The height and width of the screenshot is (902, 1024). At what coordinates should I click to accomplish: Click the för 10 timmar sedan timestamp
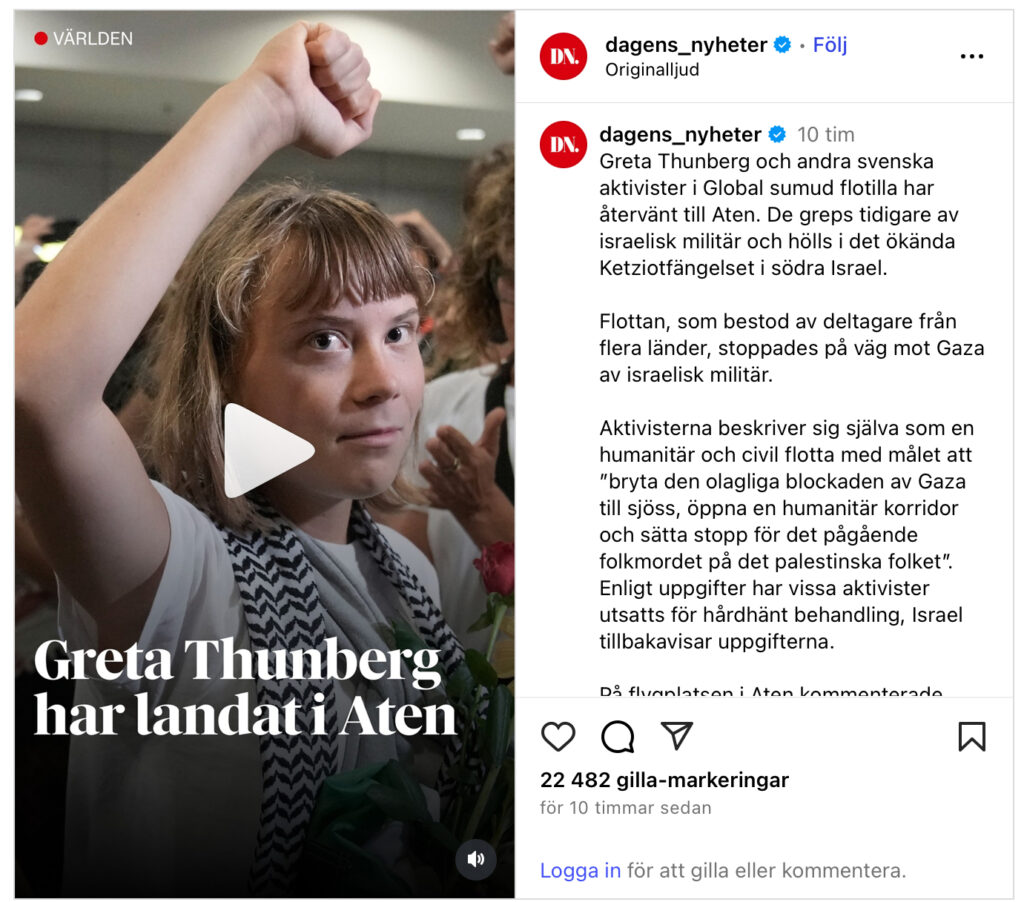[626, 808]
